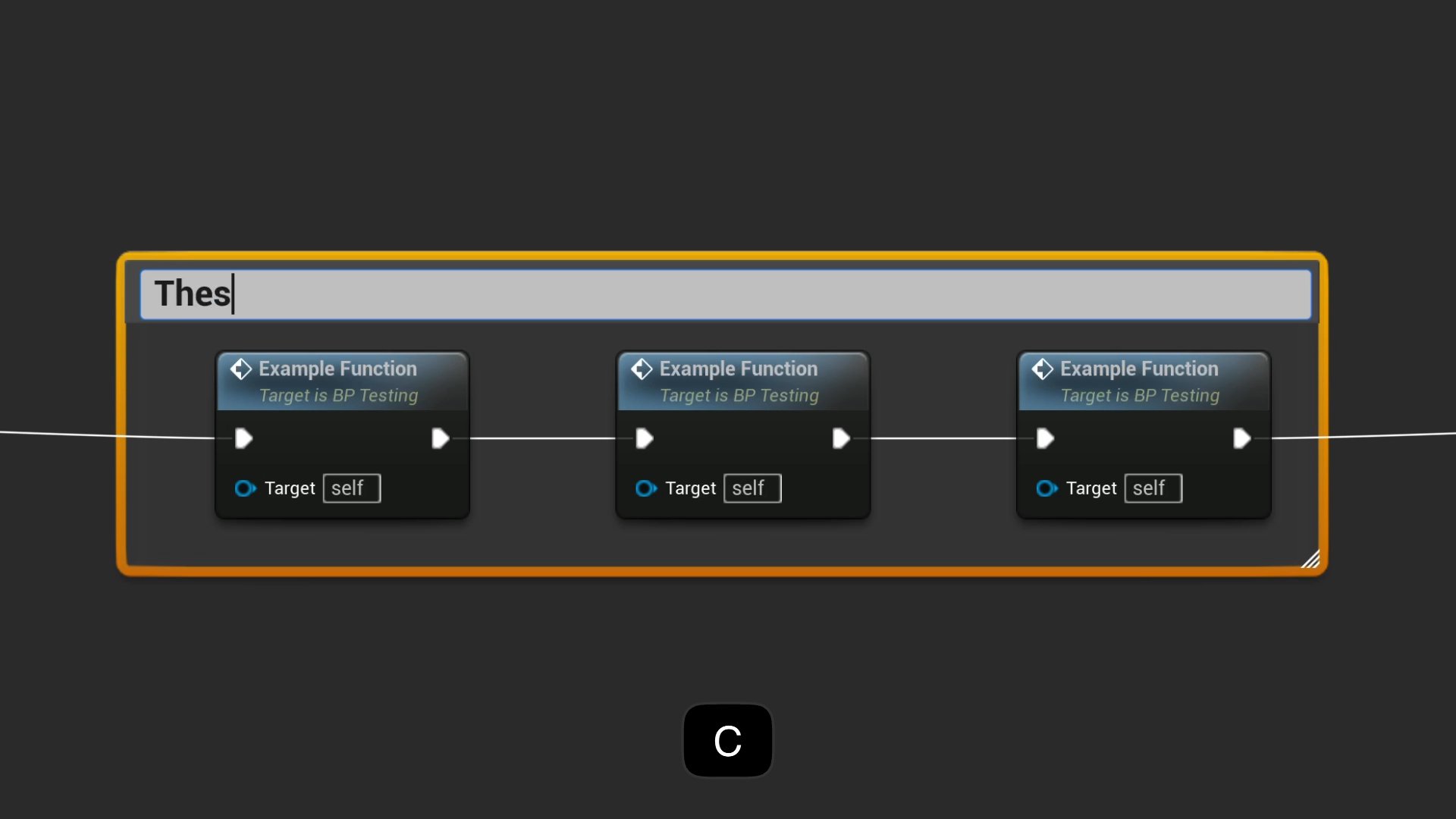This screenshot has width=1456, height=819.
Task: Select the first Example Function node title
Action: pos(337,369)
